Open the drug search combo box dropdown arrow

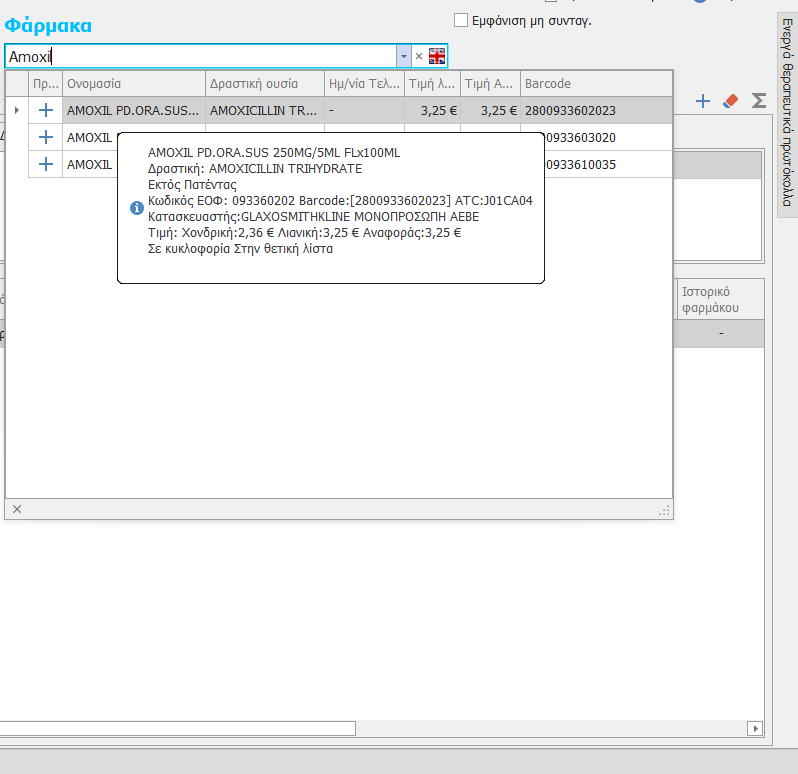click(403, 56)
